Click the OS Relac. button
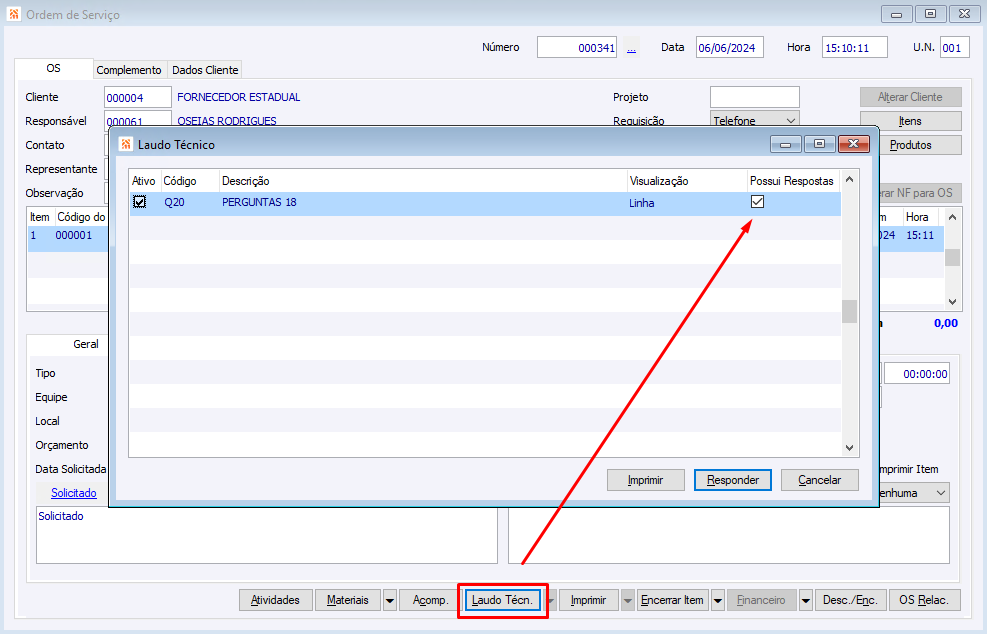Screen dimensions: 987x634 (x=924, y=600)
